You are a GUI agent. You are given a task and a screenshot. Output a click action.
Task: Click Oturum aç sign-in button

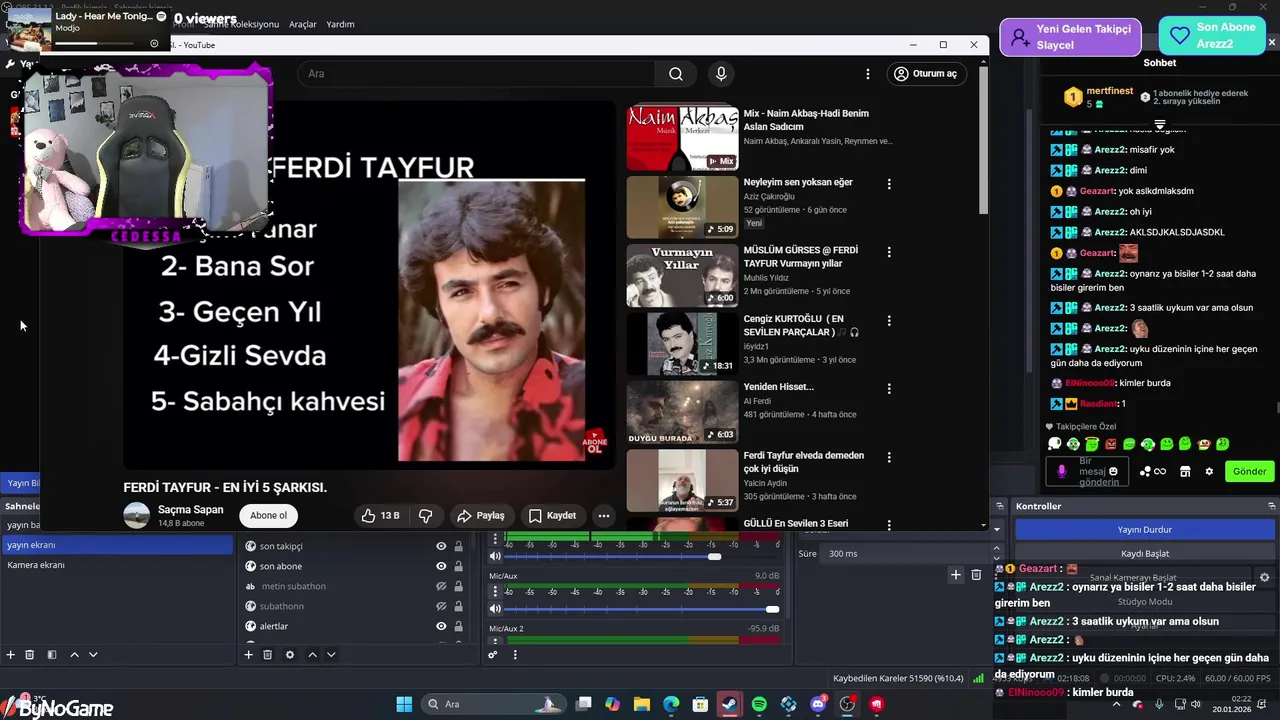(x=925, y=73)
